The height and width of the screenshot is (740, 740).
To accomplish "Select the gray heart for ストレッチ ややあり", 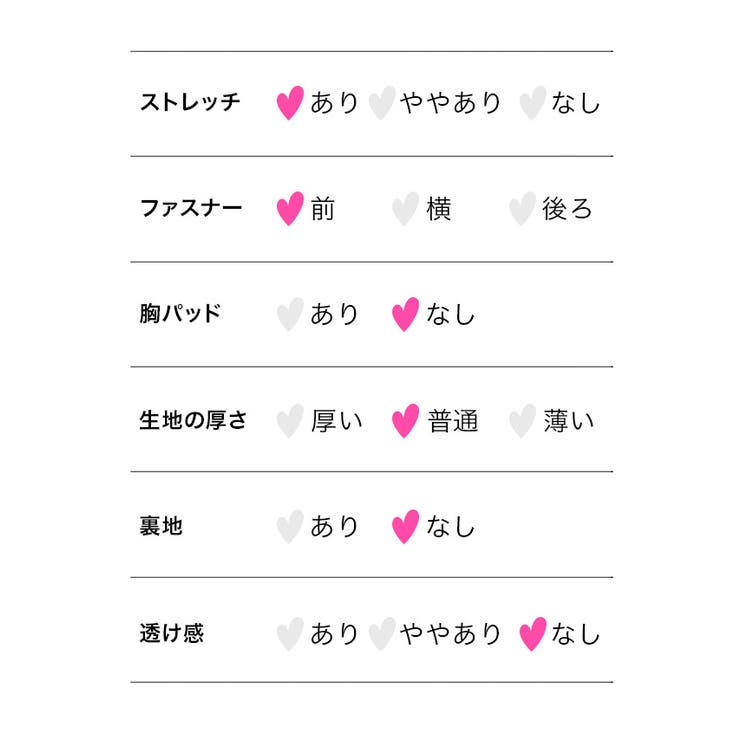I will [x=381, y=103].
